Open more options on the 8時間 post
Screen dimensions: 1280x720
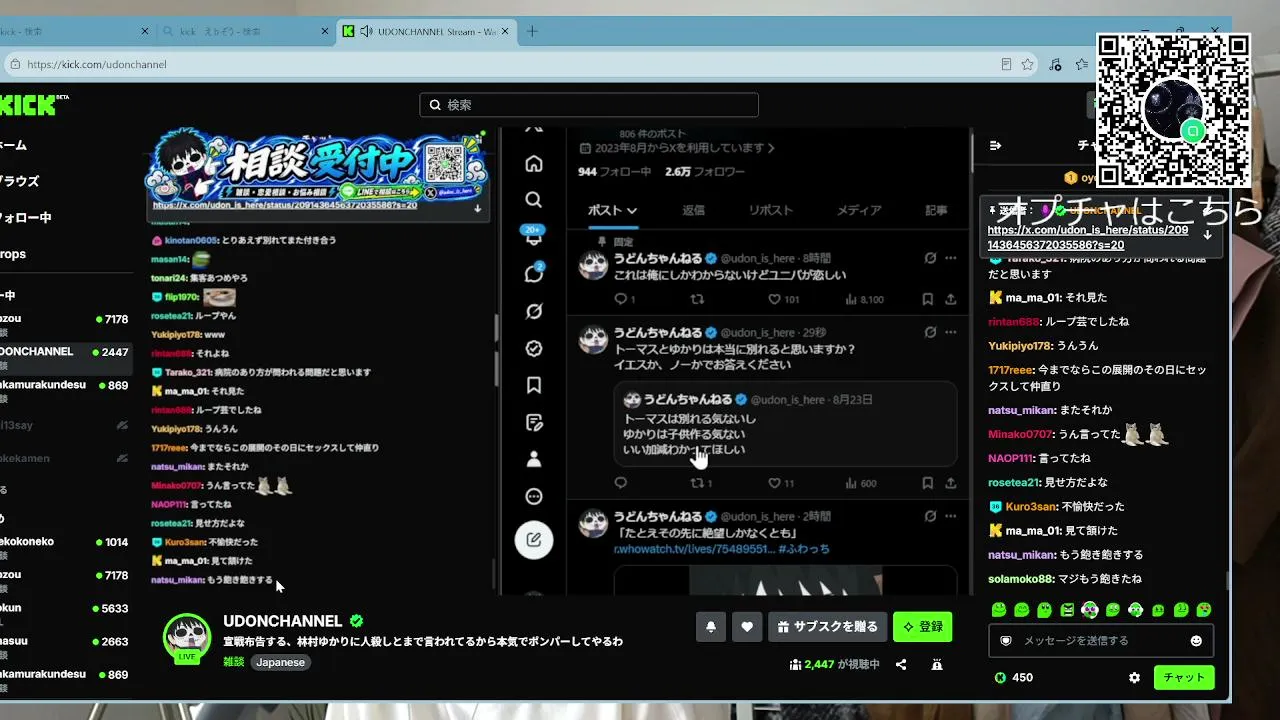point(950,258)
